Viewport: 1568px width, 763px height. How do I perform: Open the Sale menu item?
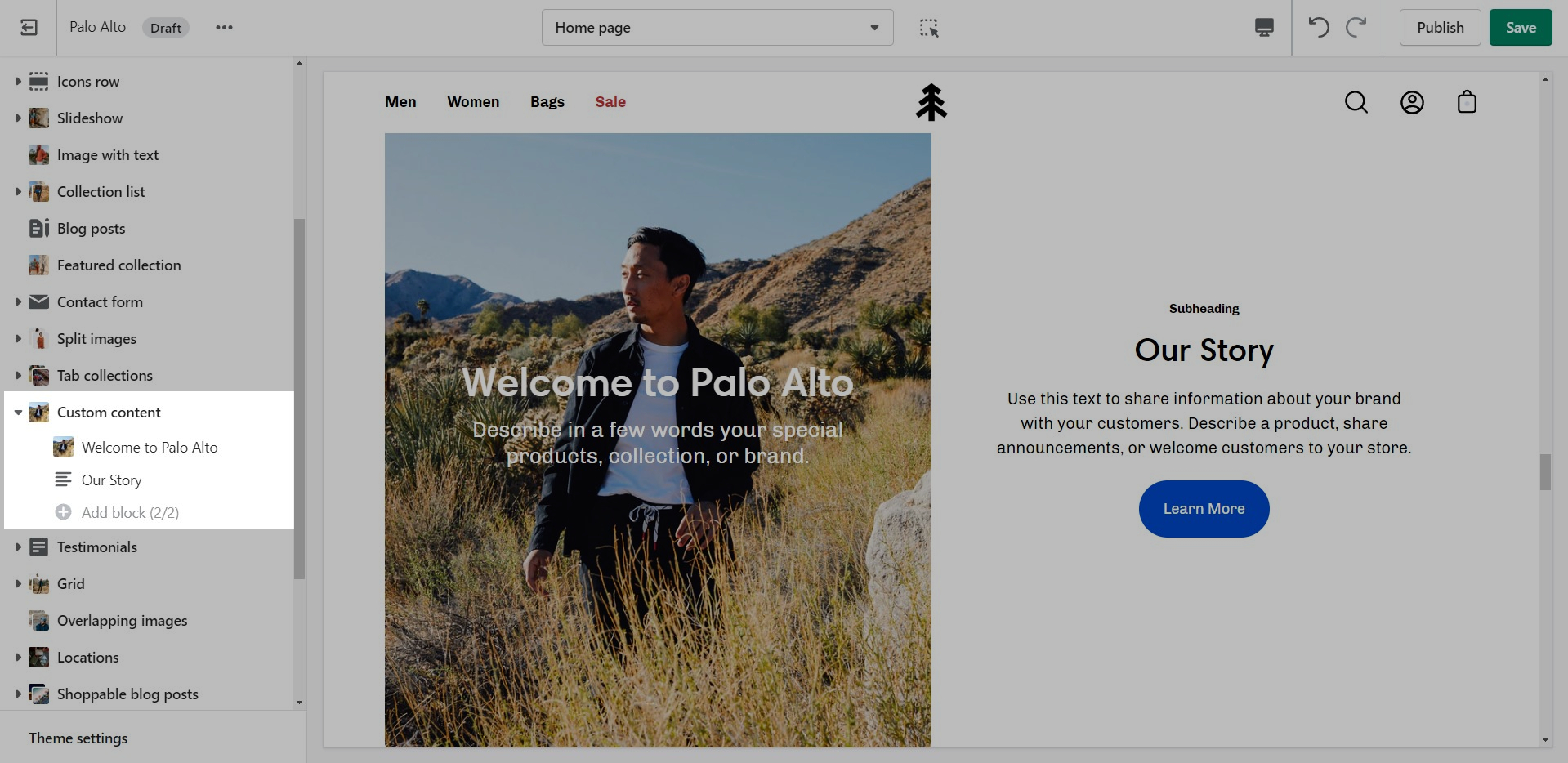click(x=610, y=102)
